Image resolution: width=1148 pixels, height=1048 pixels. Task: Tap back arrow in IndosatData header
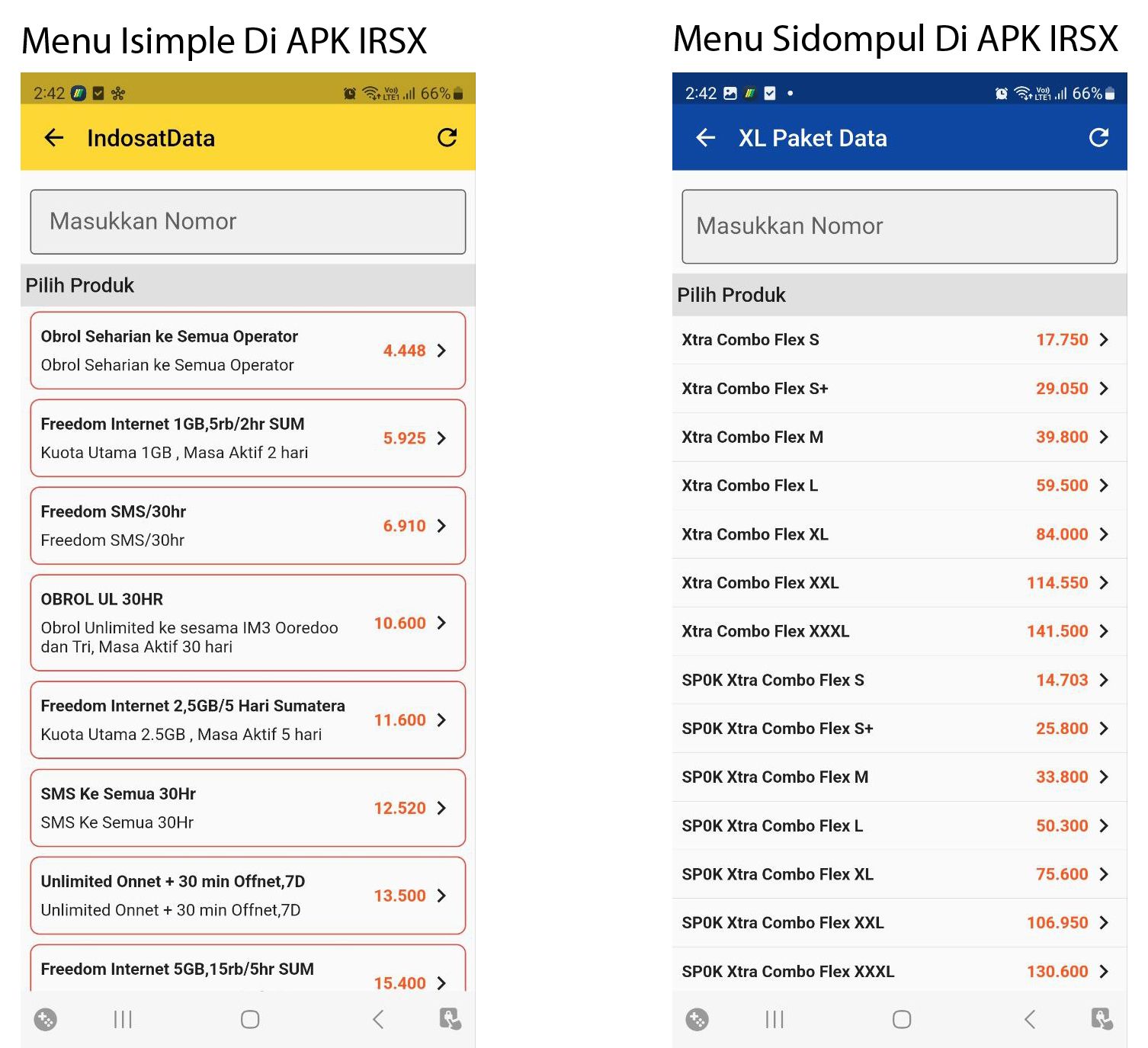coord(54,138)
